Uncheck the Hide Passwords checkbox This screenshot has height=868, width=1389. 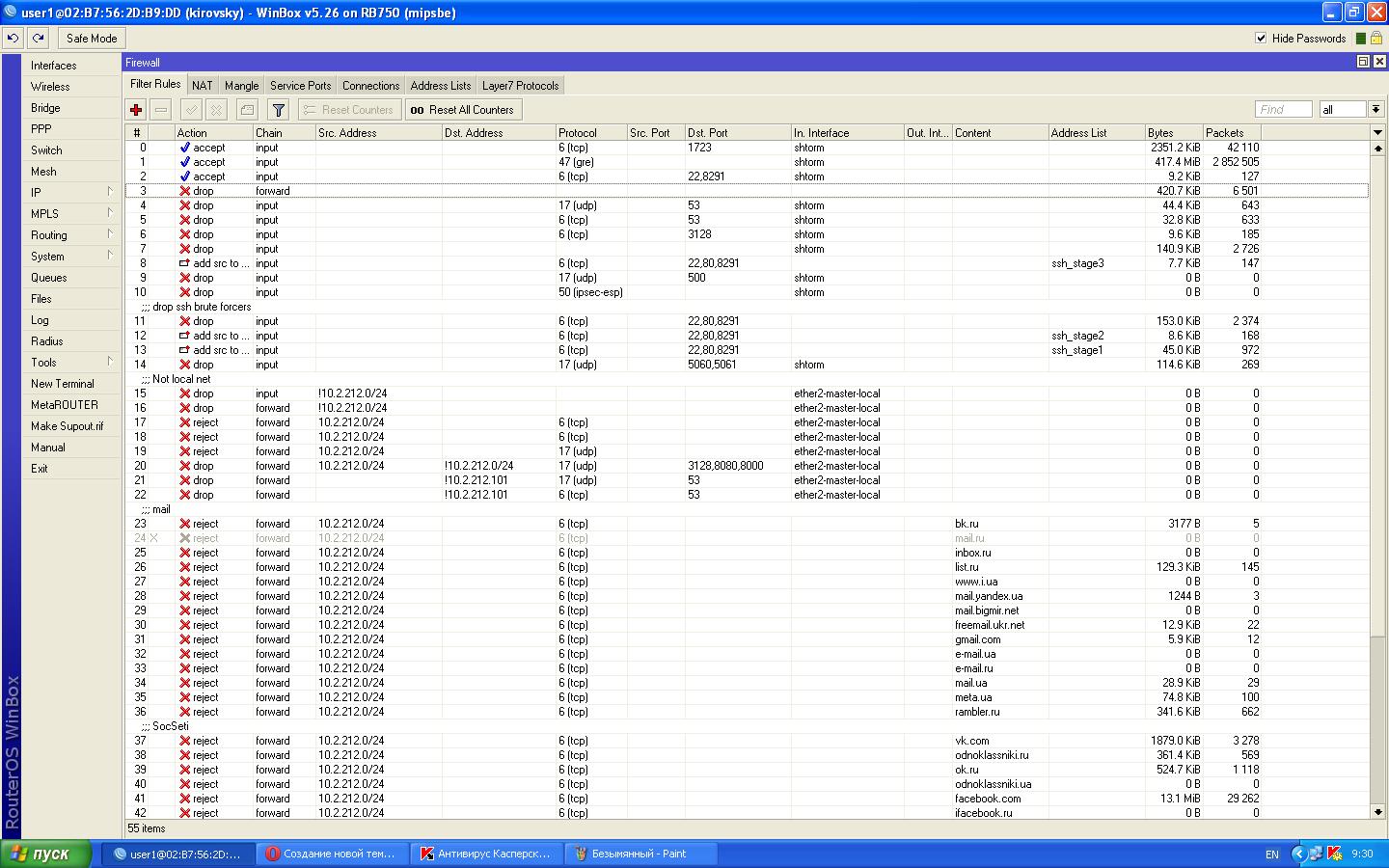click(1261, 39)
